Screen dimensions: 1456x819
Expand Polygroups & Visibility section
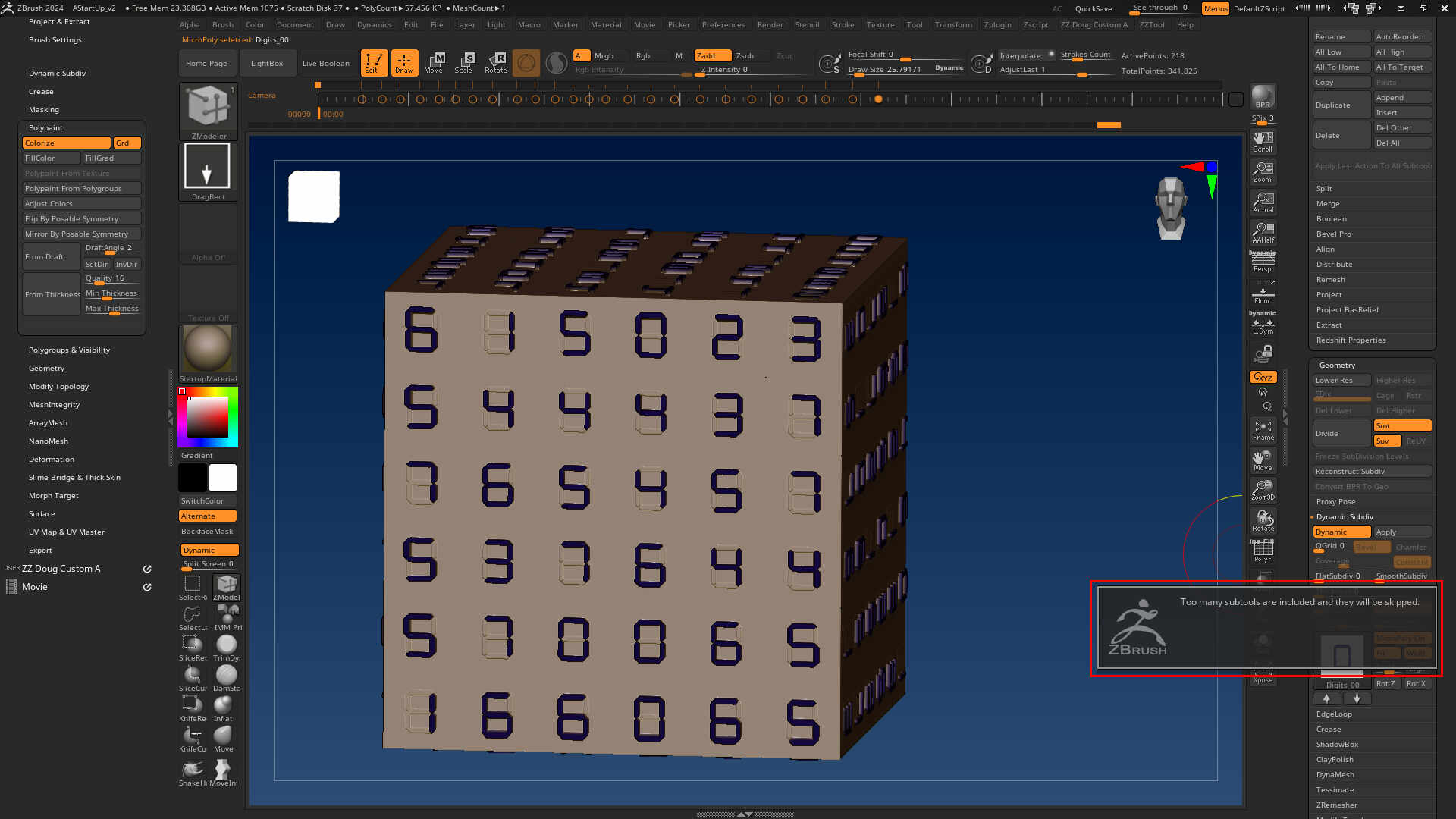click(x=69, y=350)
